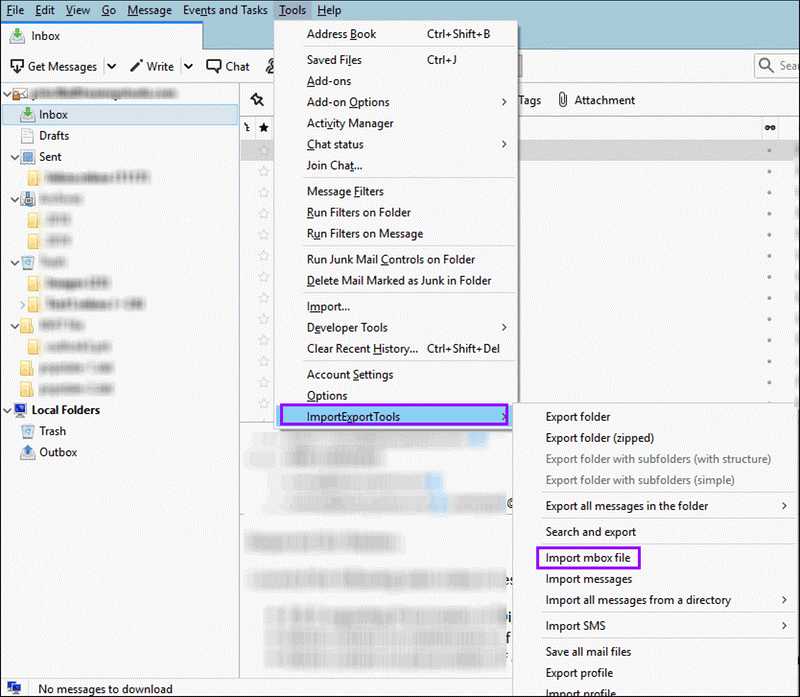Open Events and Tasks menu
The height and width of the screenshot is (697, 800).
click(225, 10)
